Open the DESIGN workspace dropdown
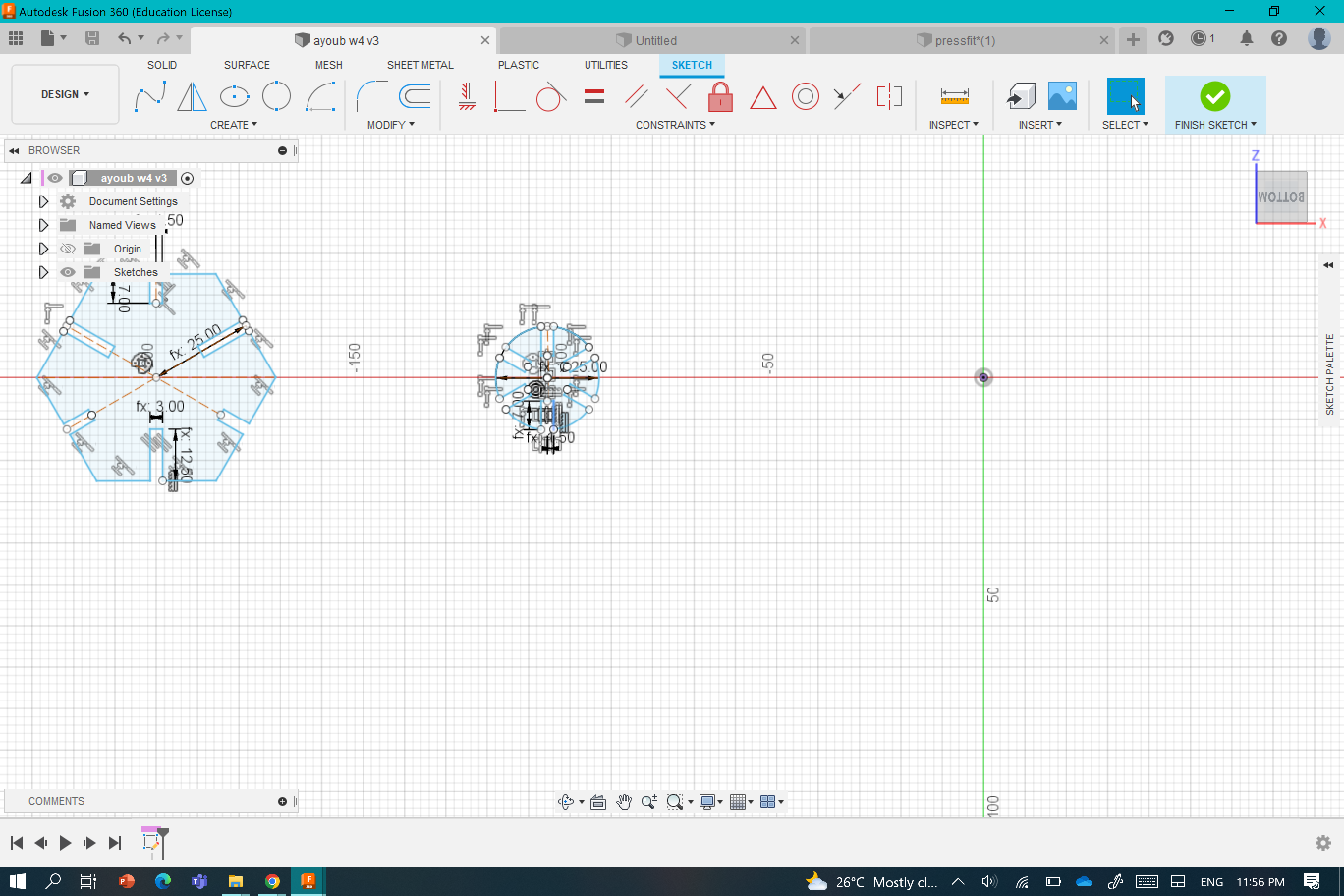Screen dimensions: 1344x896 (65, 94)
